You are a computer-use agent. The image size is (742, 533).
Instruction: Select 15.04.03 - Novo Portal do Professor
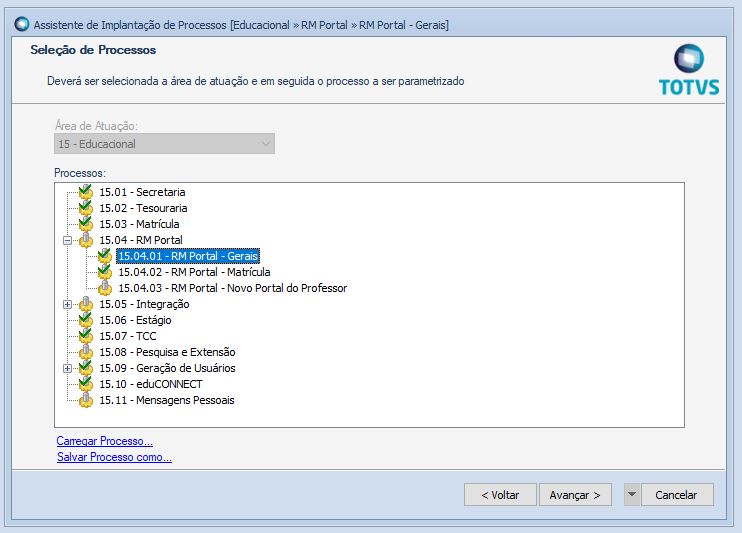tap(232, 288)
